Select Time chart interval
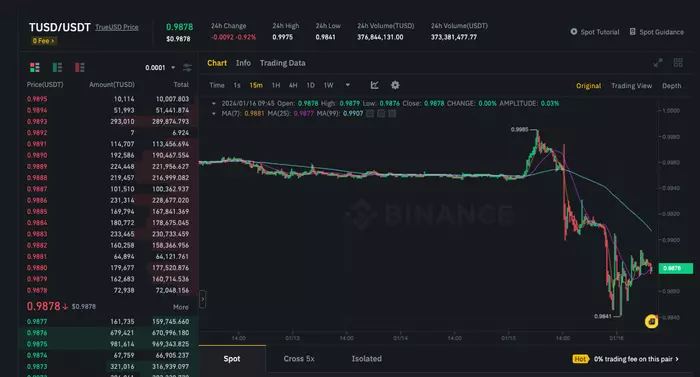Screen dimensions: 700x377 tap(217, 85)
